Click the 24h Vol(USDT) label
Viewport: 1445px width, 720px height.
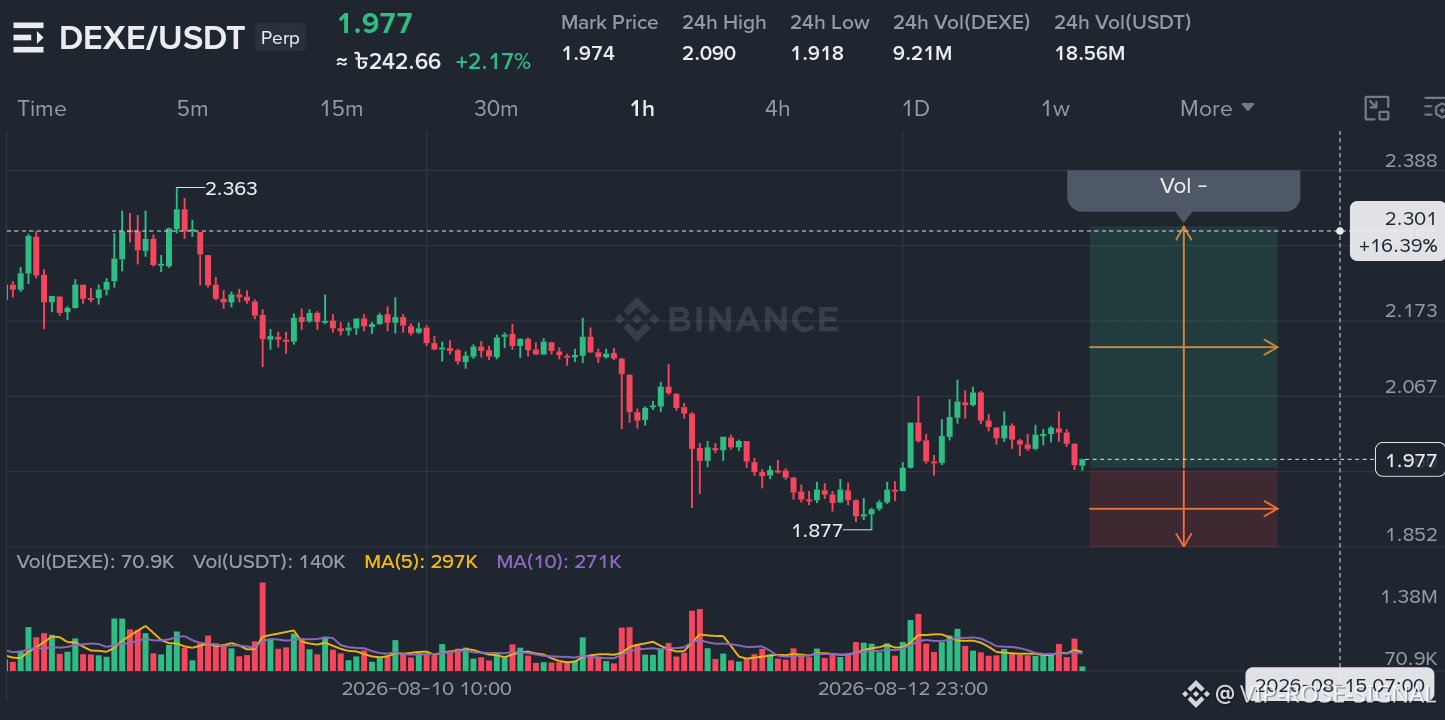[1123, 22]
